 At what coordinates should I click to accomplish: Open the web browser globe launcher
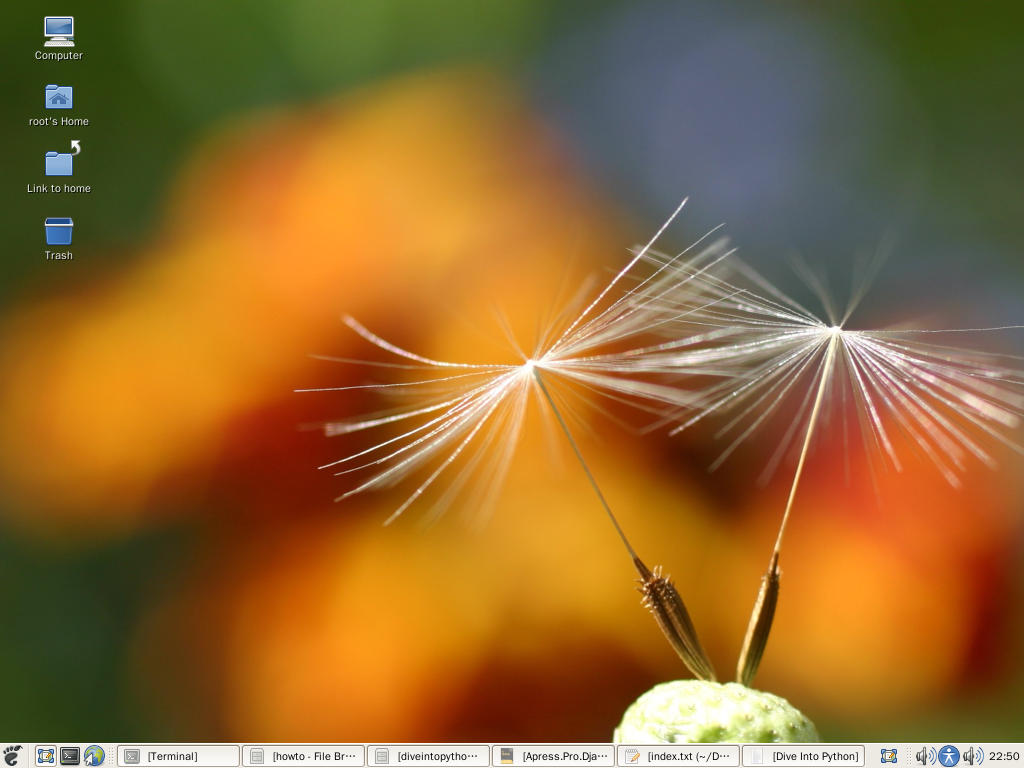(94, 756)
